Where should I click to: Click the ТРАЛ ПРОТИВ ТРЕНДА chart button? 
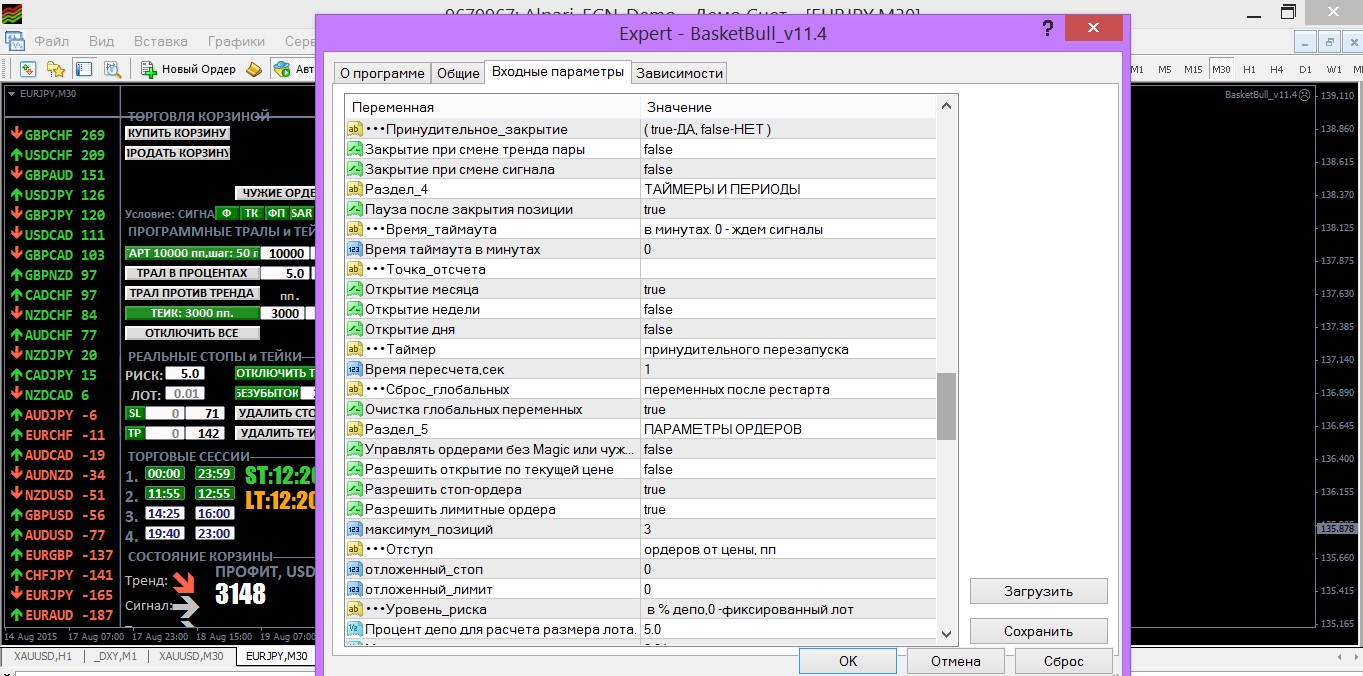coord(192,293)
